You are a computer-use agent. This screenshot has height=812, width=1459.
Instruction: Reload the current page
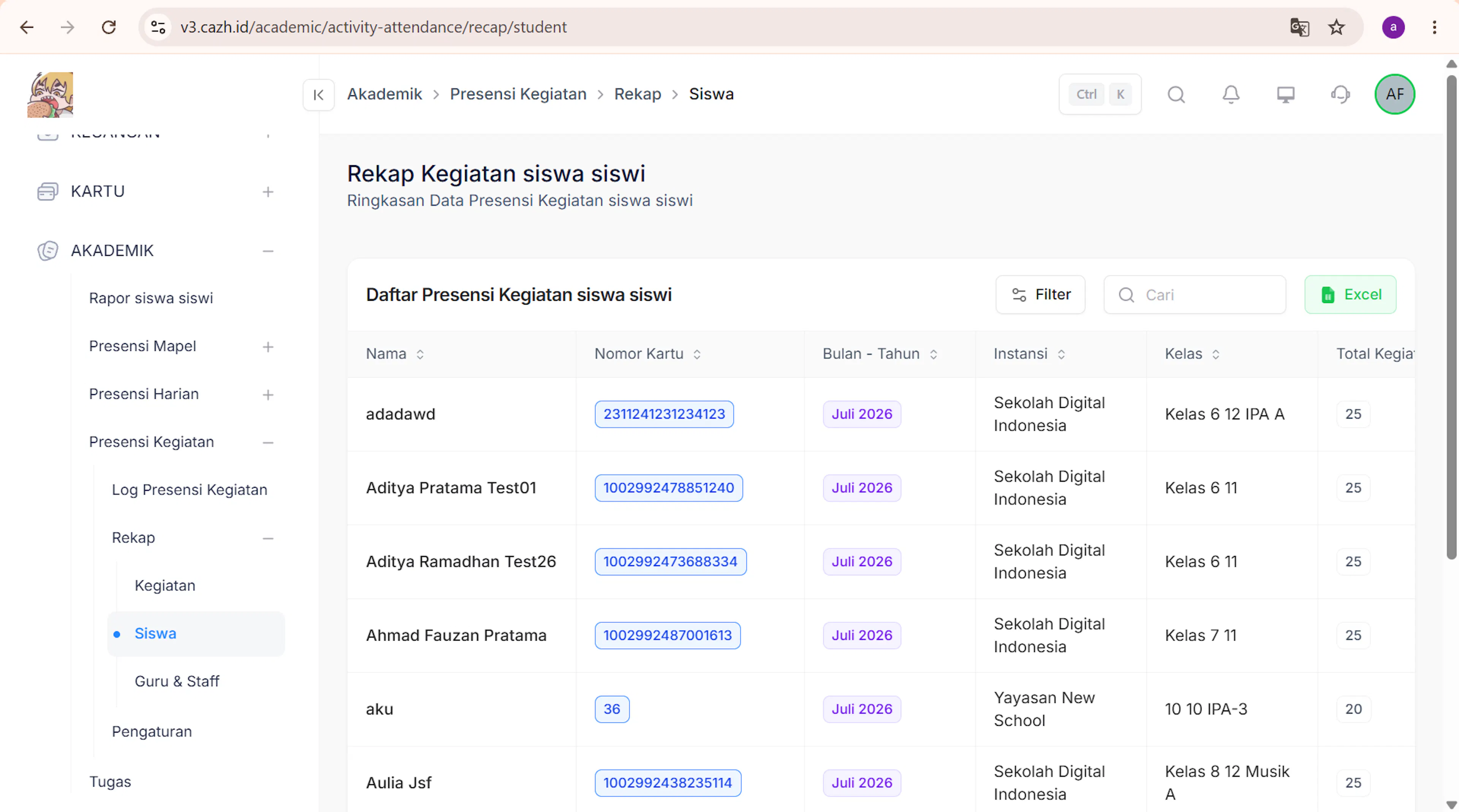pyautogui.click(x=109, y=27)
